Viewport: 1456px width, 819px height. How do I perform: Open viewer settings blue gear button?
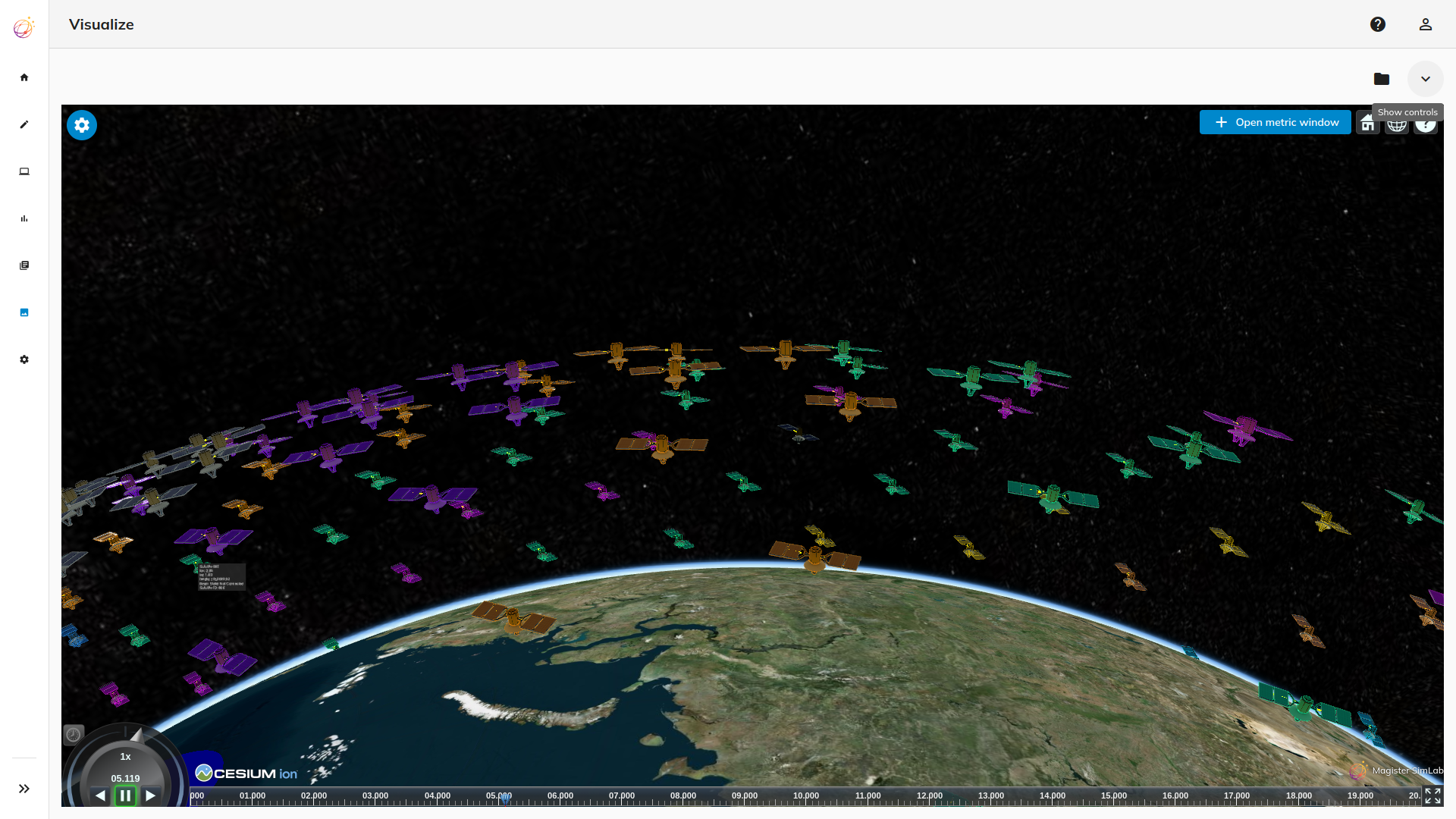82,125
